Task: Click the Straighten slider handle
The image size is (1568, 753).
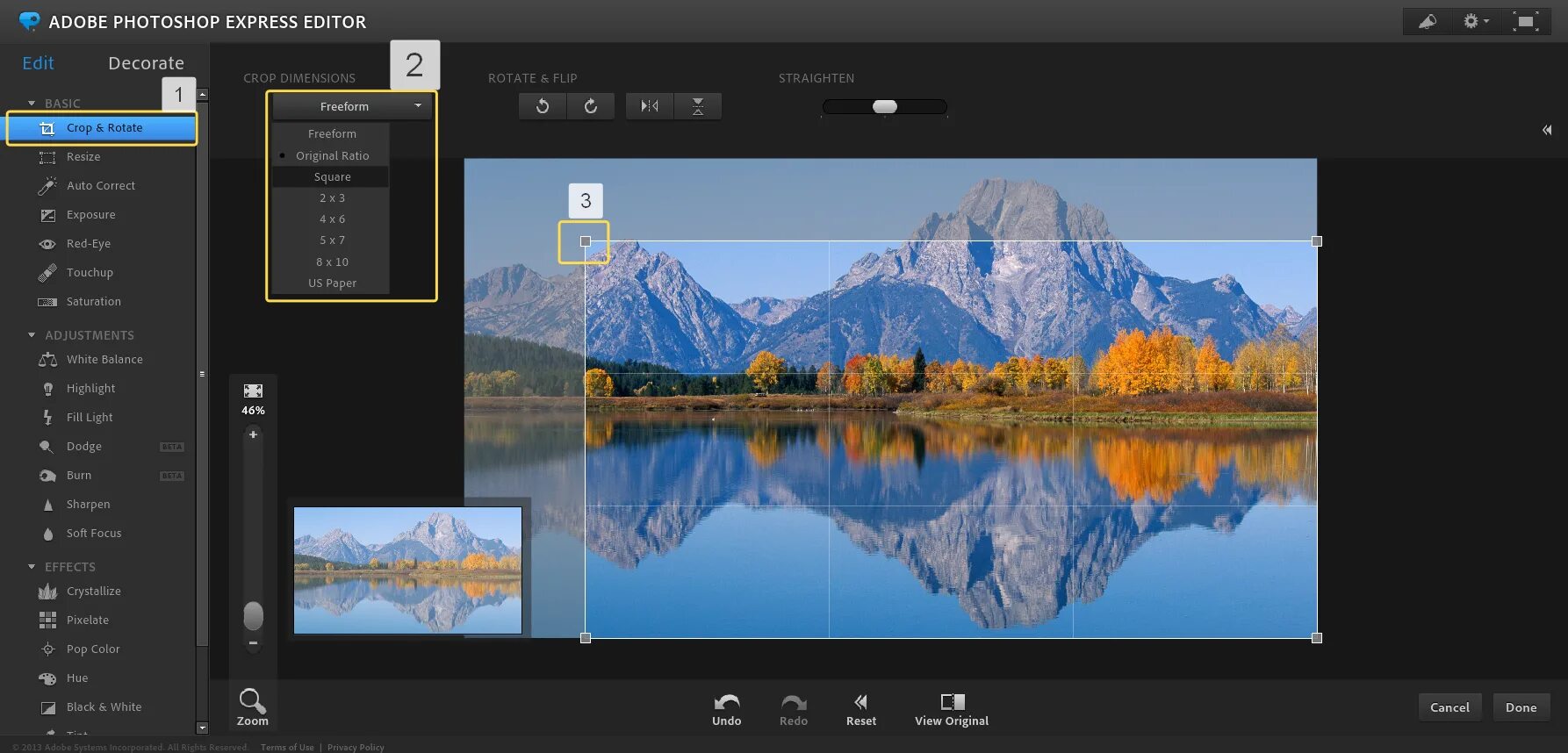Action: [x=885, y=106]
